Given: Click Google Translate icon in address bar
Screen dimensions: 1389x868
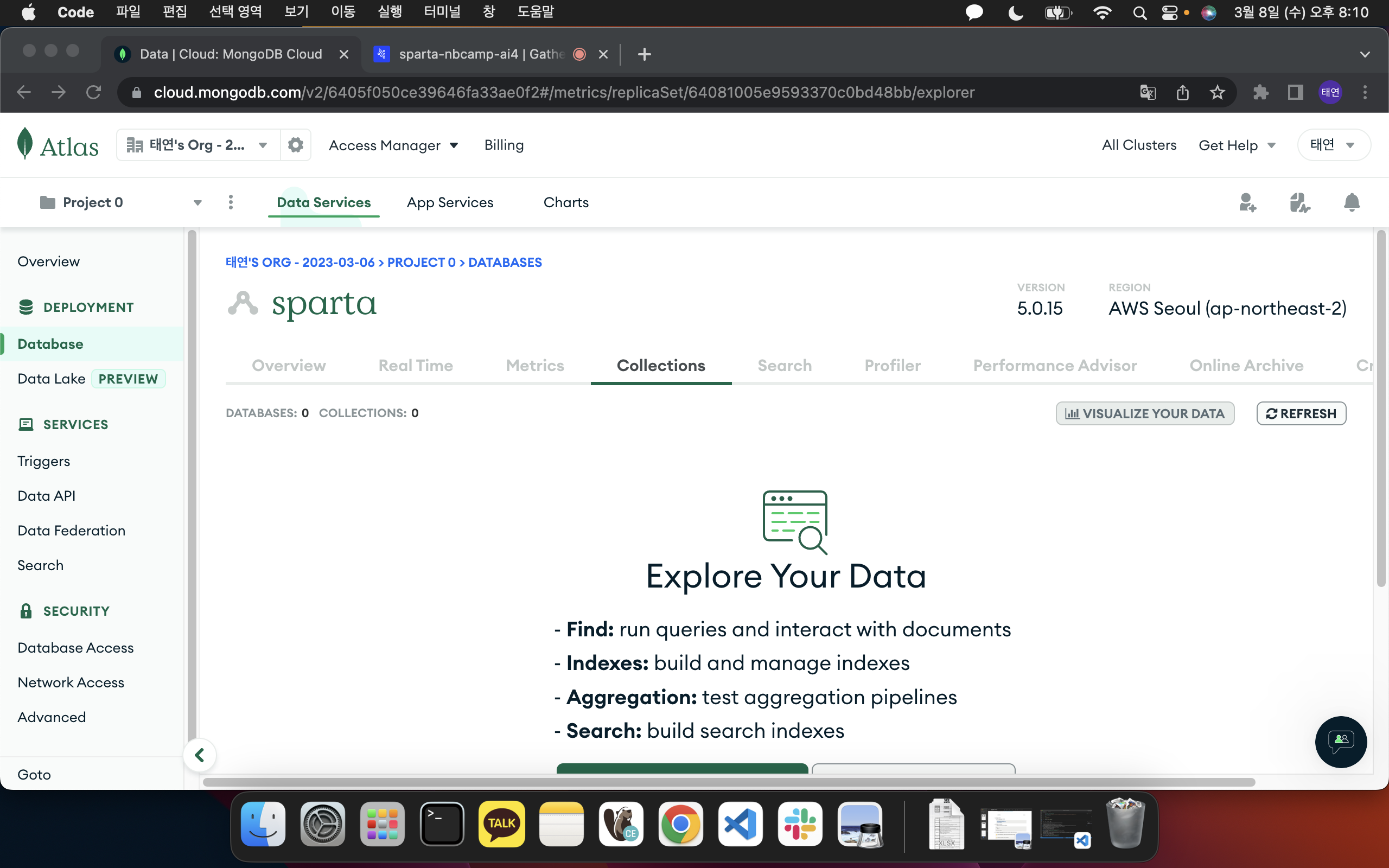Looking at the screenshot, I should [x=1148, y=92].
